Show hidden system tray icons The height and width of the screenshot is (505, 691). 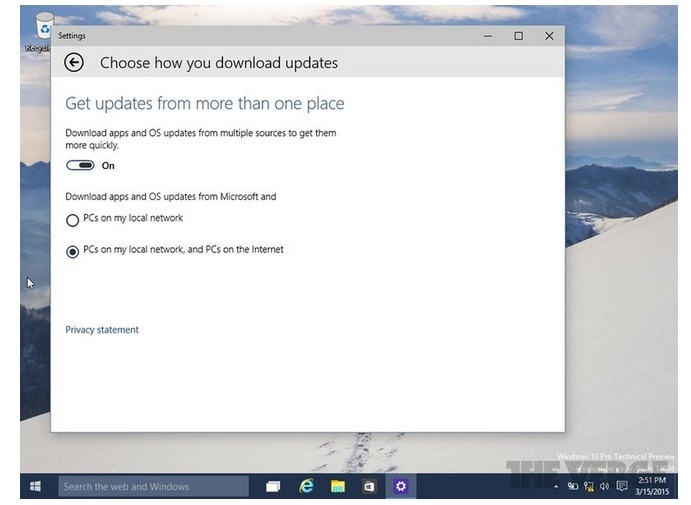(x=556, y=486)
